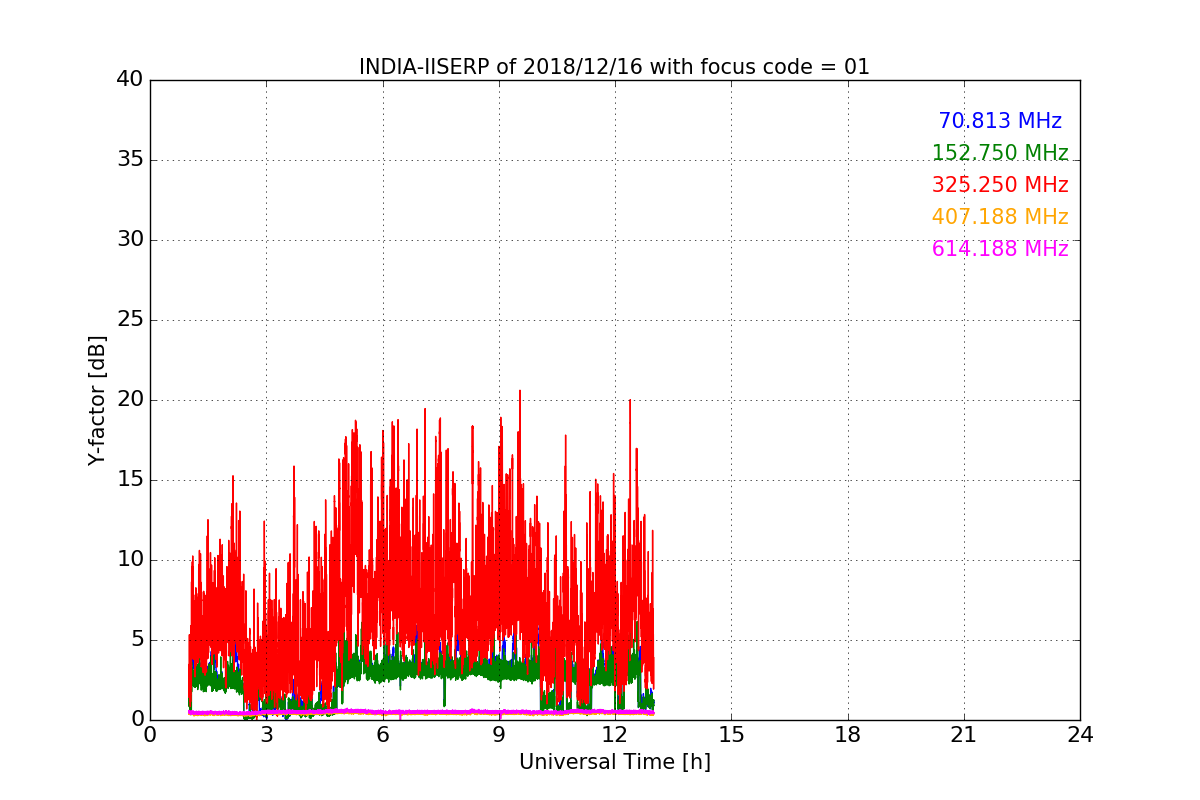Click y-axis tick value 35
Screen dimensions: 1200x800
130,159
